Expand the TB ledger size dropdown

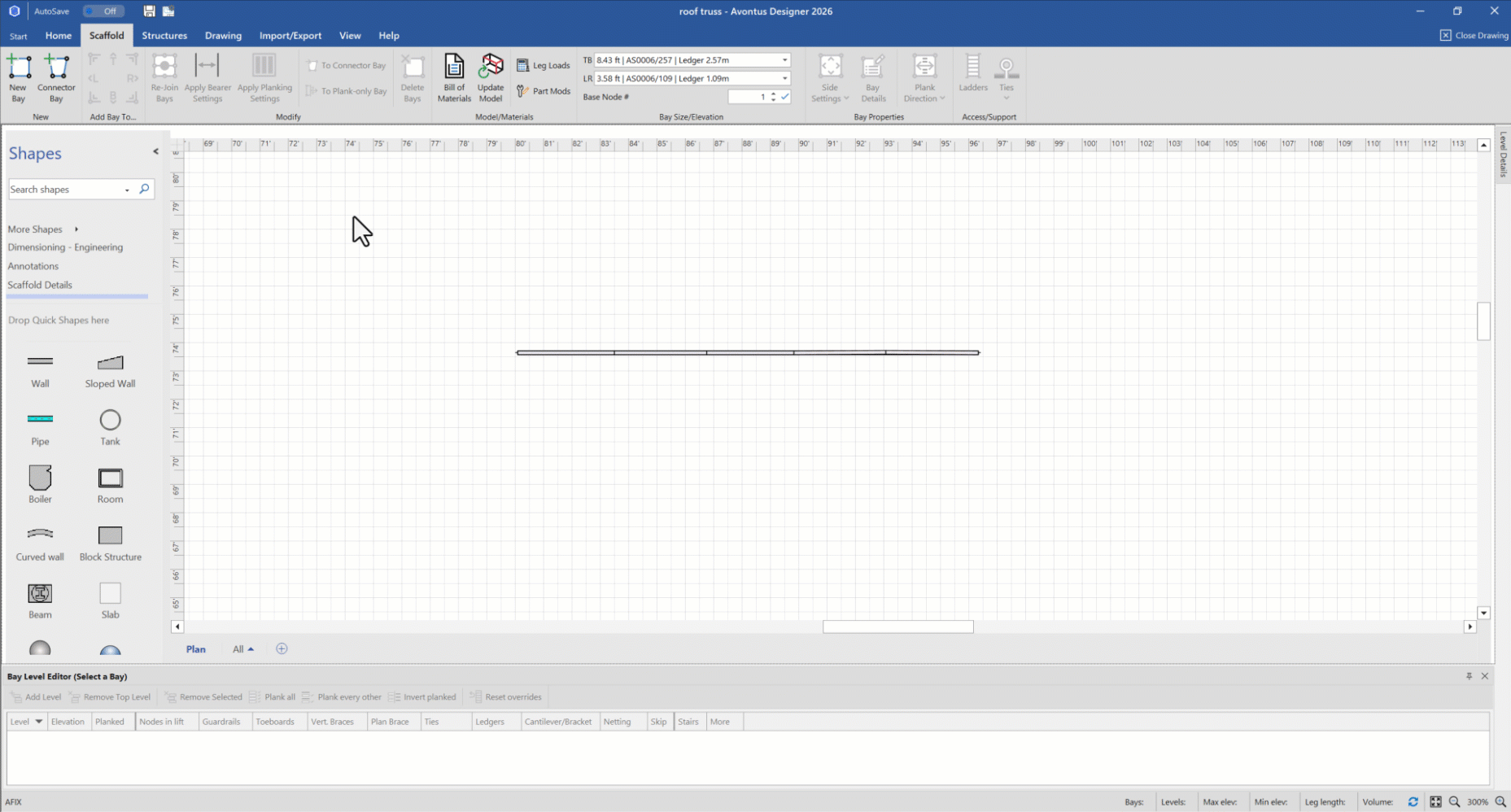[784, 60]
